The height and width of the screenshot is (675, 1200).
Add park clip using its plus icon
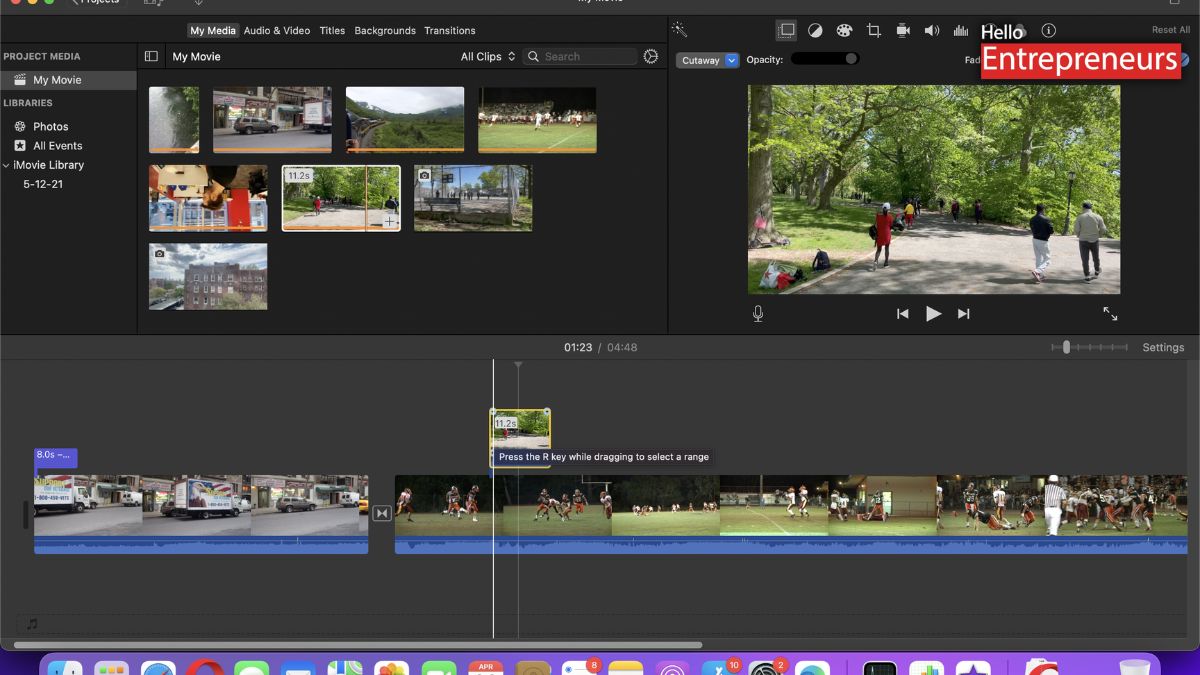pos(389,221)
